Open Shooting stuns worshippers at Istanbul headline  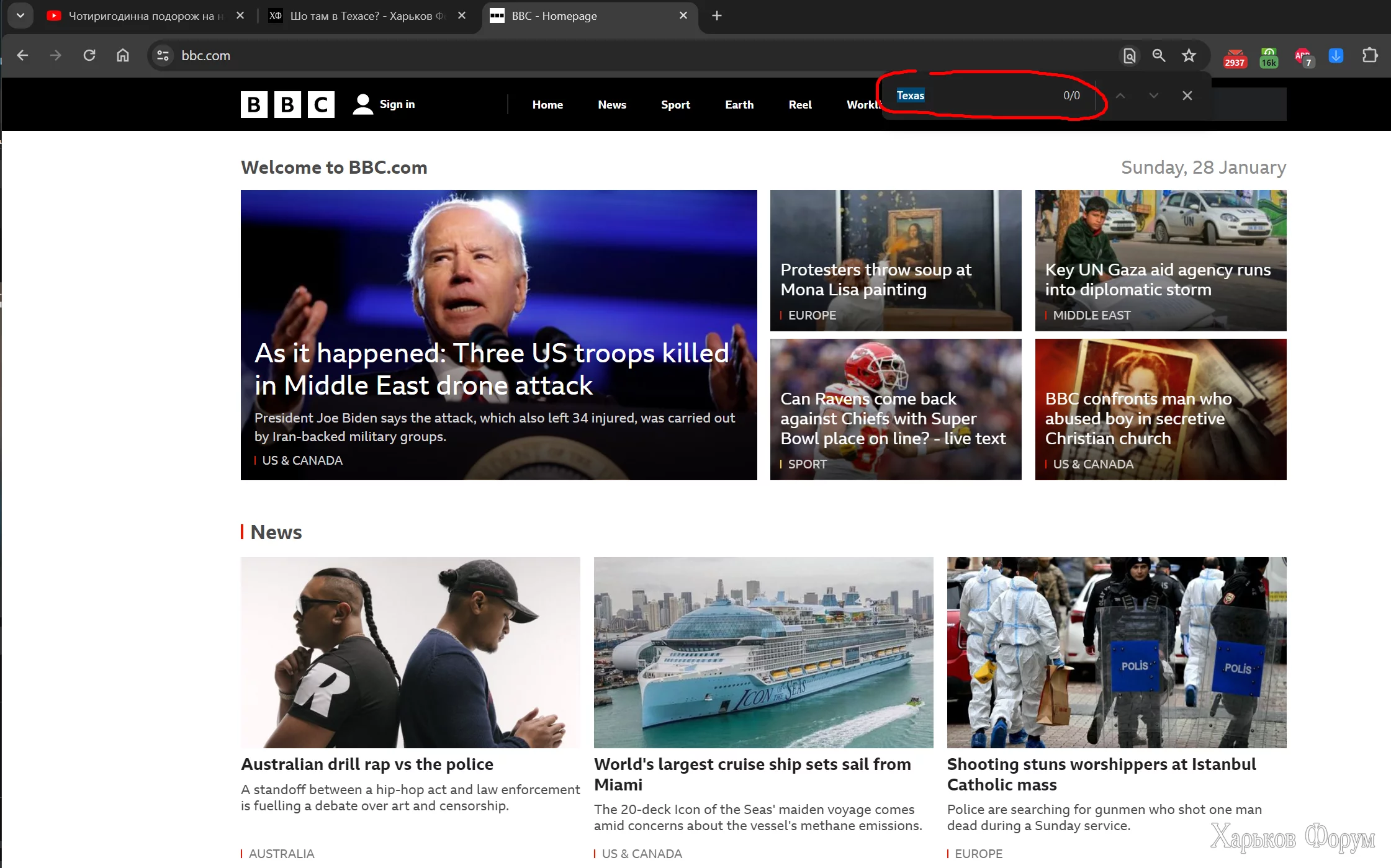1101,774
